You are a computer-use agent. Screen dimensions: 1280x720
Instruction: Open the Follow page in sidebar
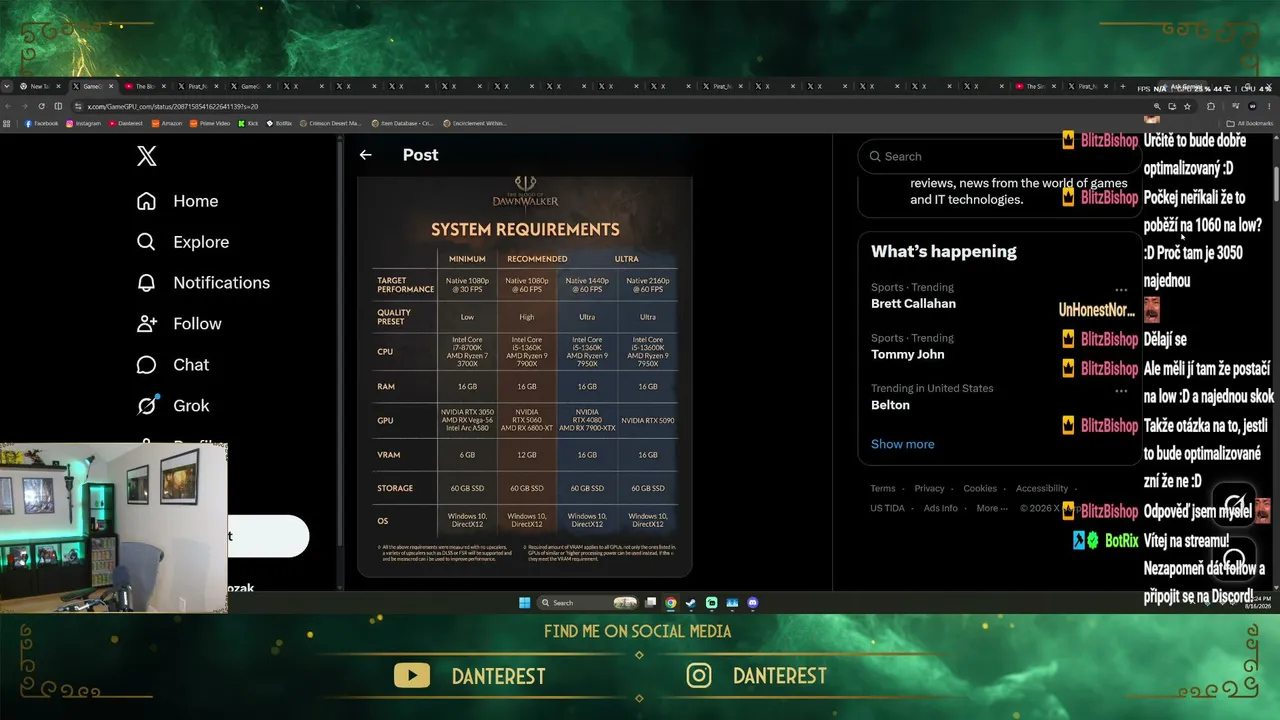179,324
